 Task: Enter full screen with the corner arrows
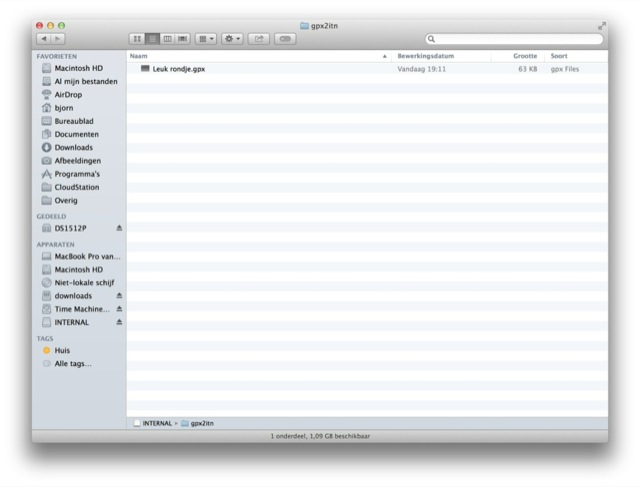[601, 26]
